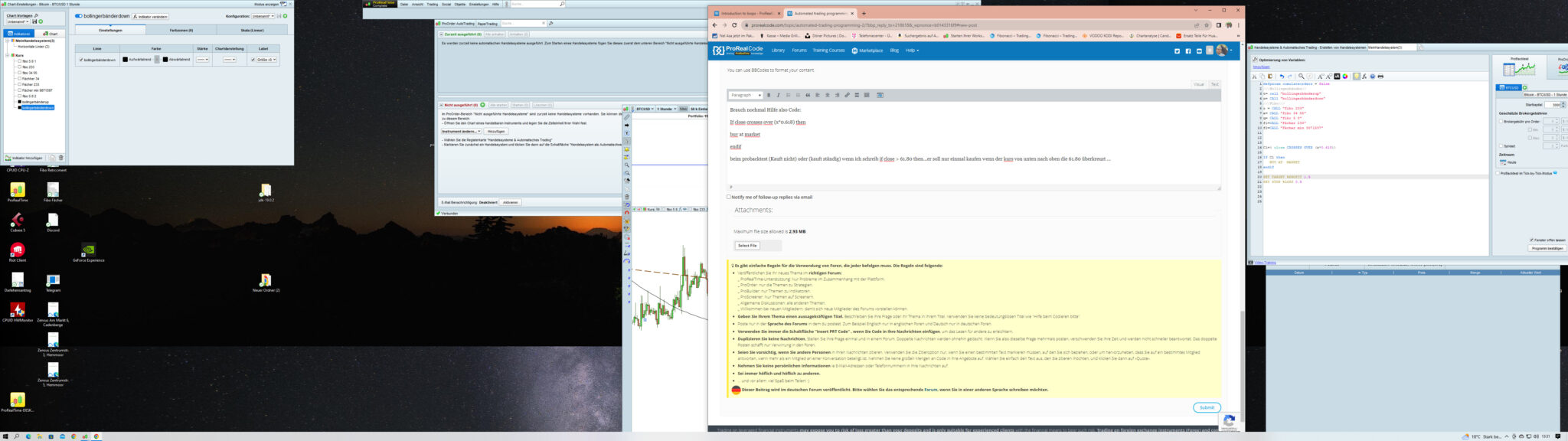The width and height of the screenshot is (1568, 441).
Task: Insert a blockquote in the reply editor
Action: pyautogui.click(x=808, y=95)
